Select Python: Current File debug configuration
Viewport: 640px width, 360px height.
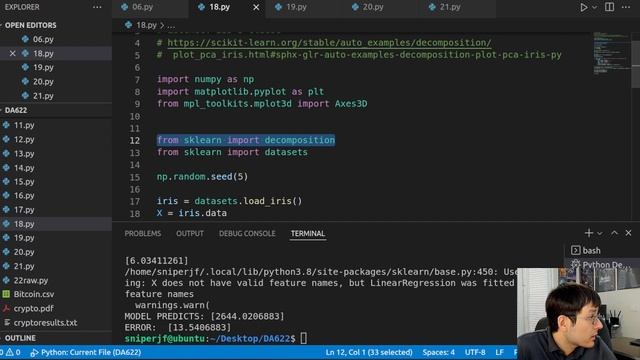[86, 352]
